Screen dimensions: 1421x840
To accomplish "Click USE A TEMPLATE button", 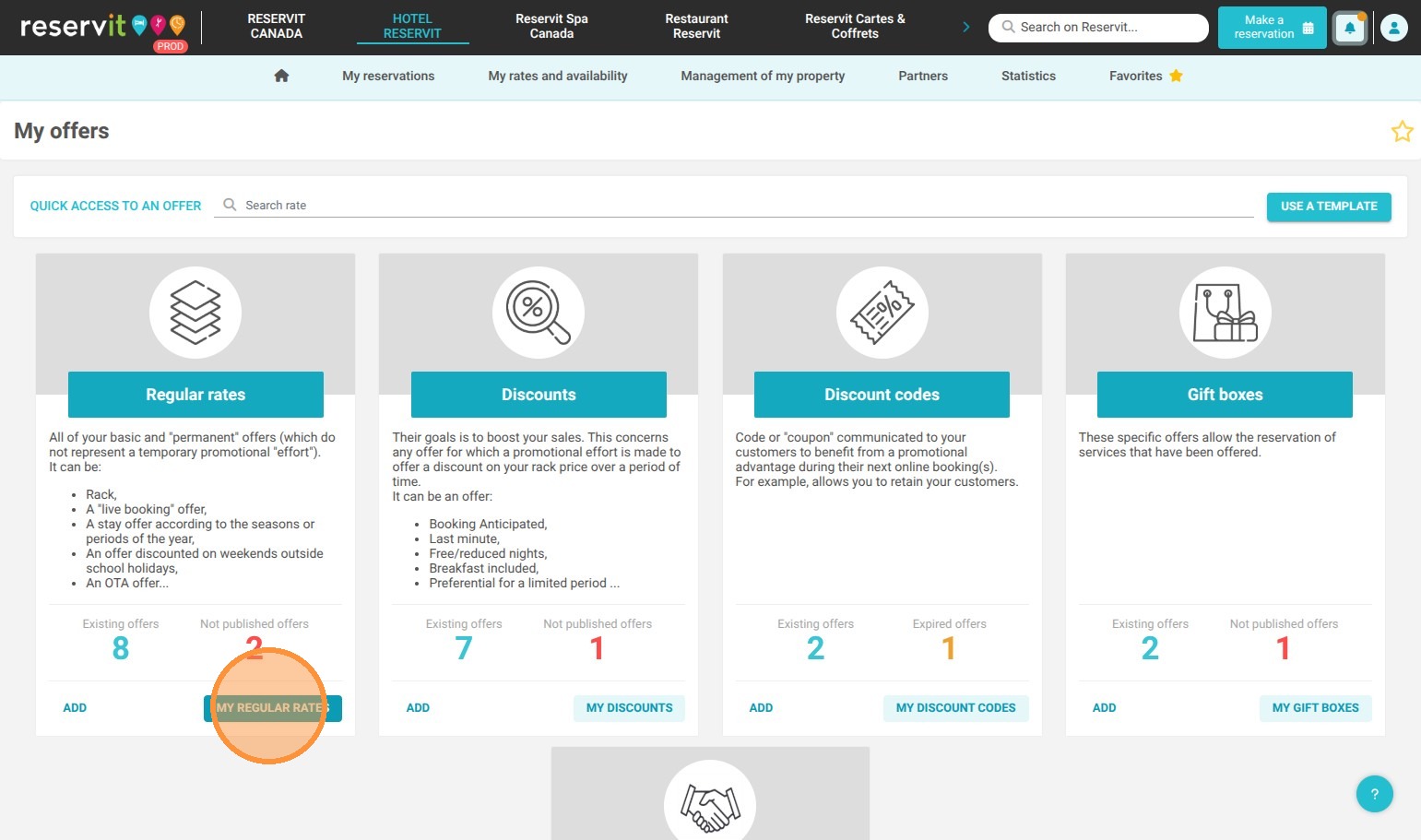I will [1329, 207].
